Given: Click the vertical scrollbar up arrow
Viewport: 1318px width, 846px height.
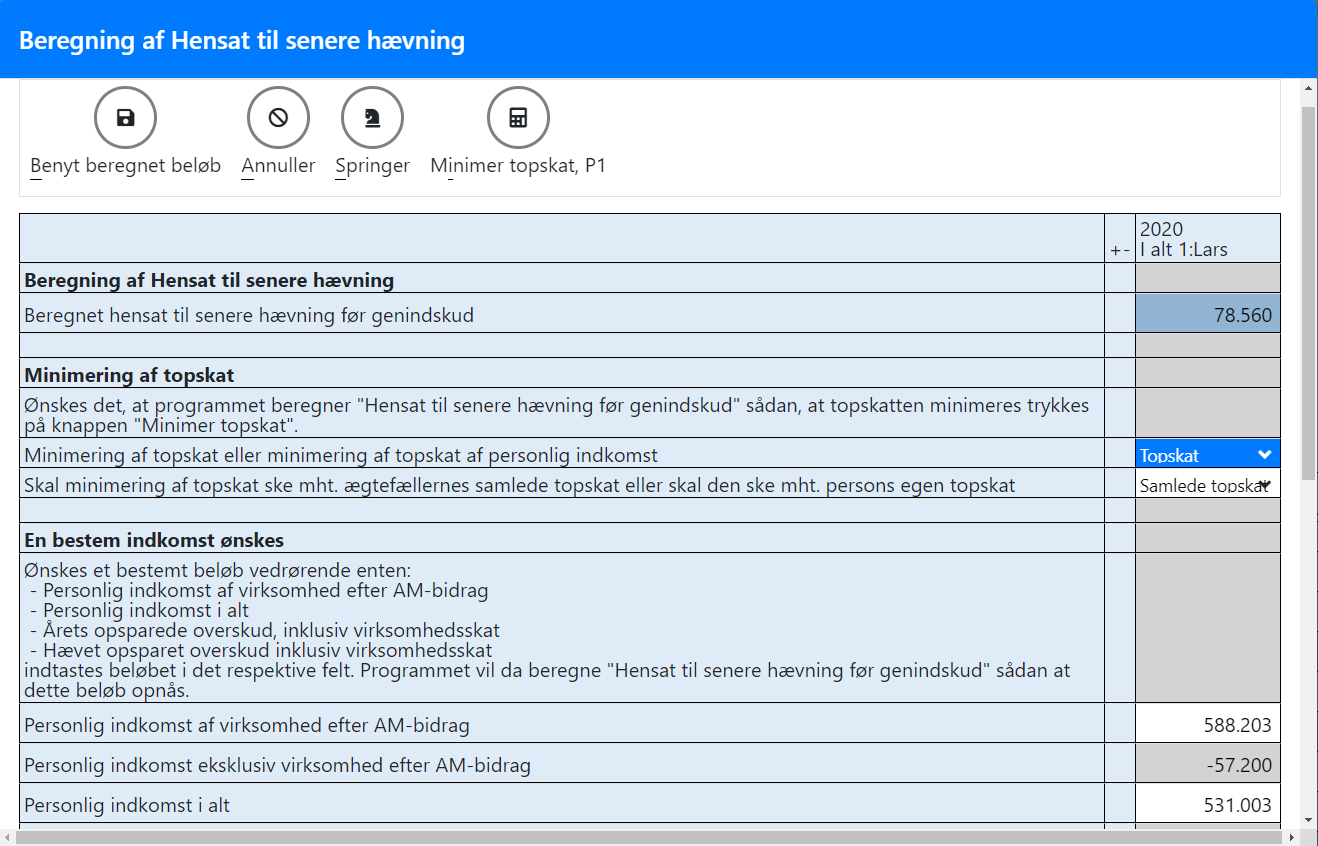Looking at the screenshot, I should point(1308,90).
